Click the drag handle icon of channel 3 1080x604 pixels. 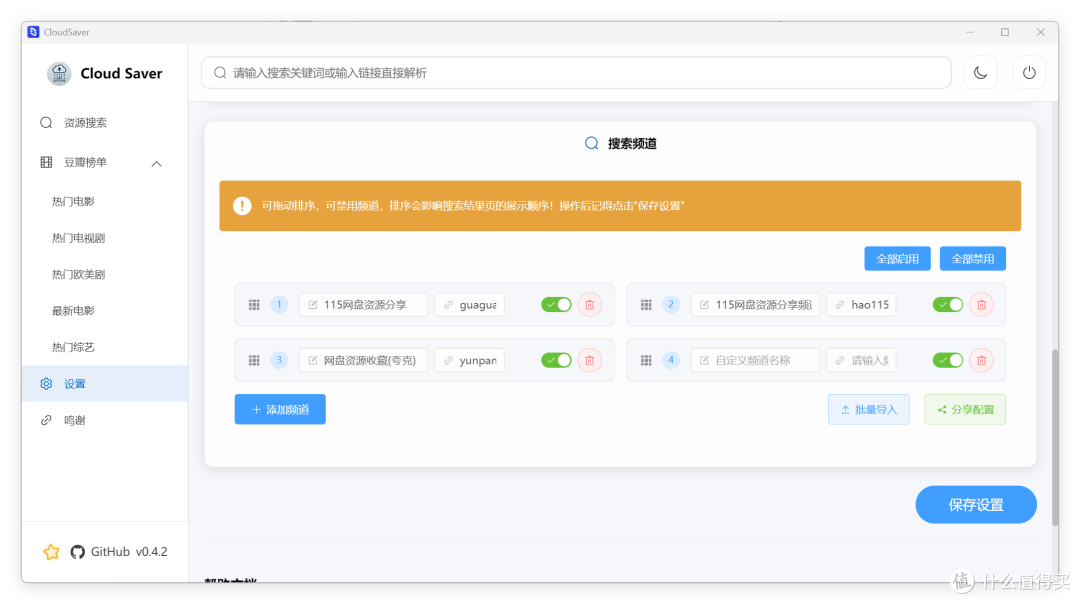254,360
